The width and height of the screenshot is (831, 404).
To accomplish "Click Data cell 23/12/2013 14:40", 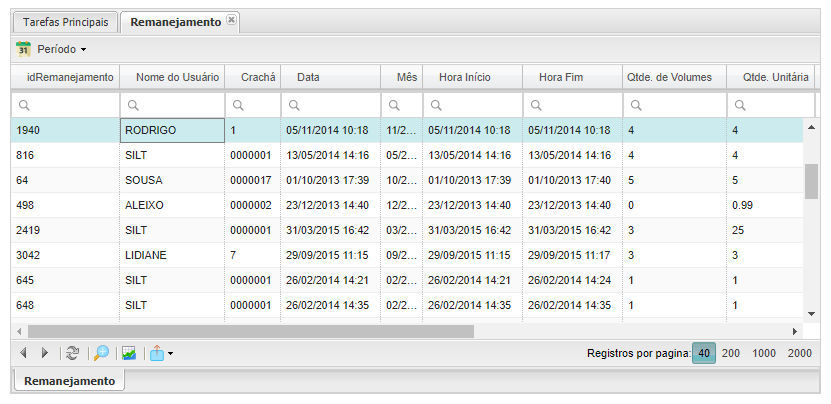I will click(331, 205).
